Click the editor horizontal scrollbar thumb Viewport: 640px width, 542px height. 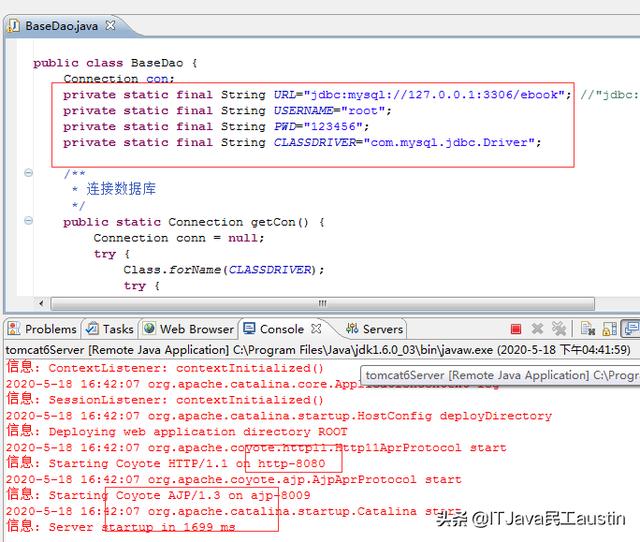pos(322,304)
